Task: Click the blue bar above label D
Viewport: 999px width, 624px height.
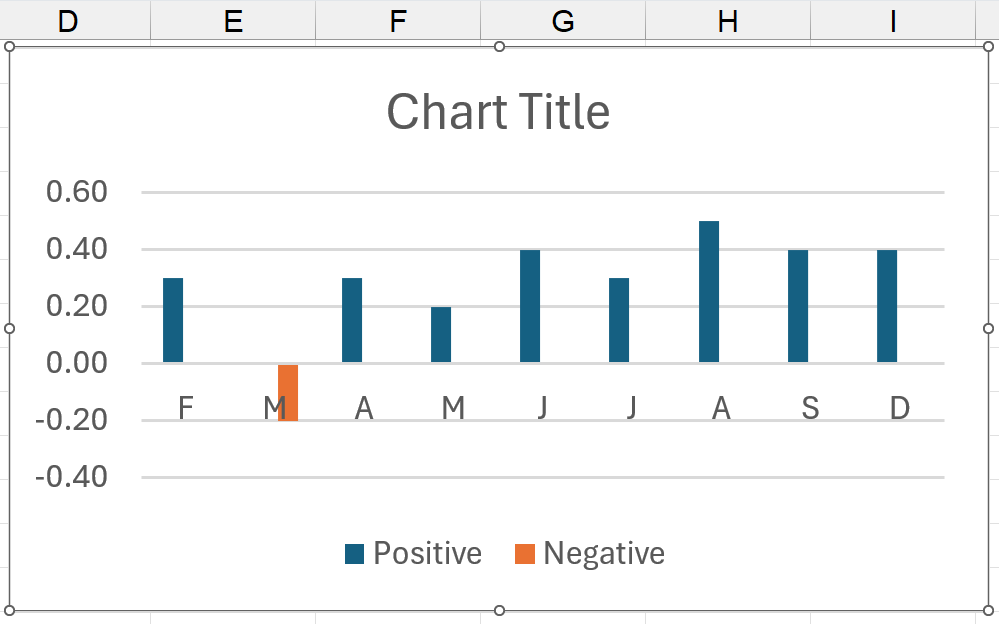Action: tap(887, 305)
